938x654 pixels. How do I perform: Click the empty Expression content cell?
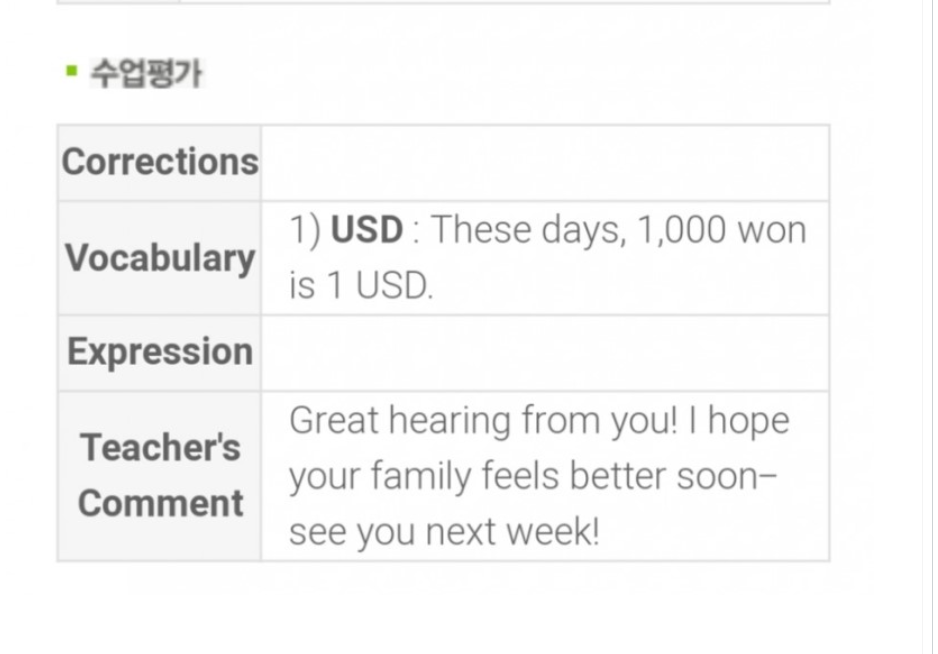545,353
